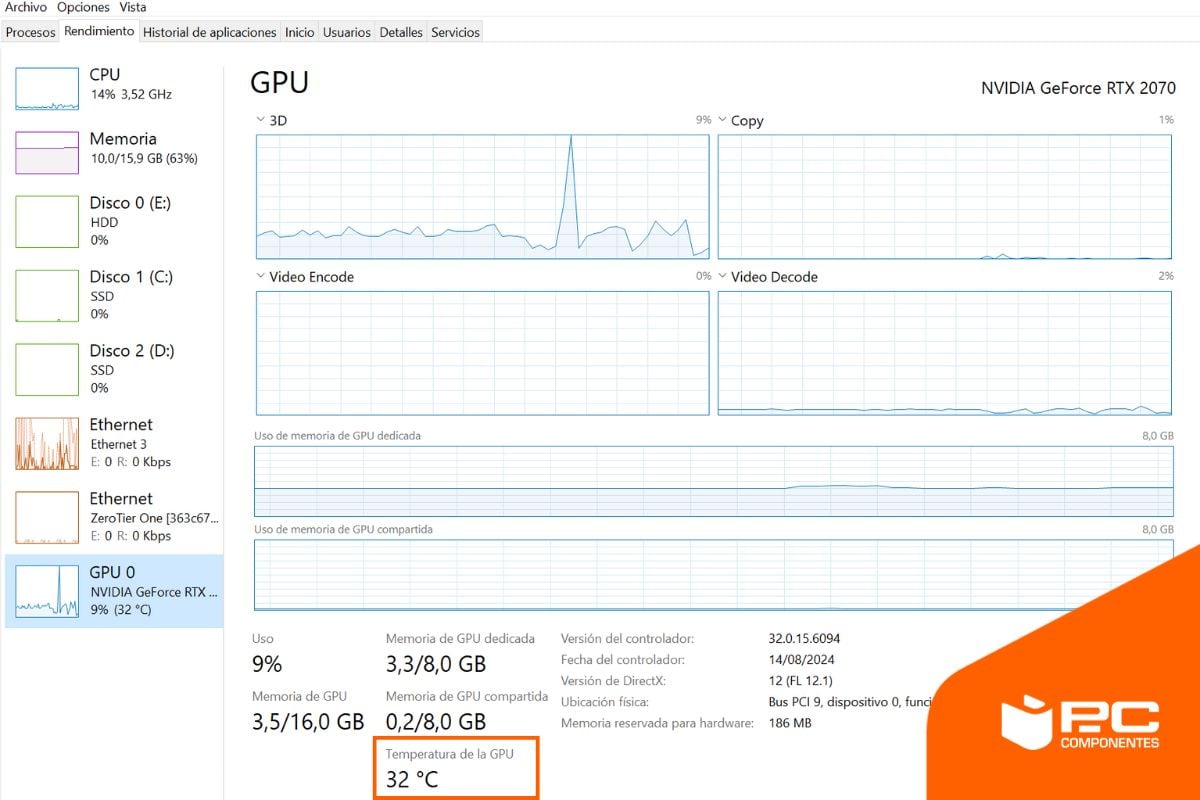Click the 0,2/8,0 GB shared memory value
The height and width of the screenshot is (800, 1200).
click(436, 722)
